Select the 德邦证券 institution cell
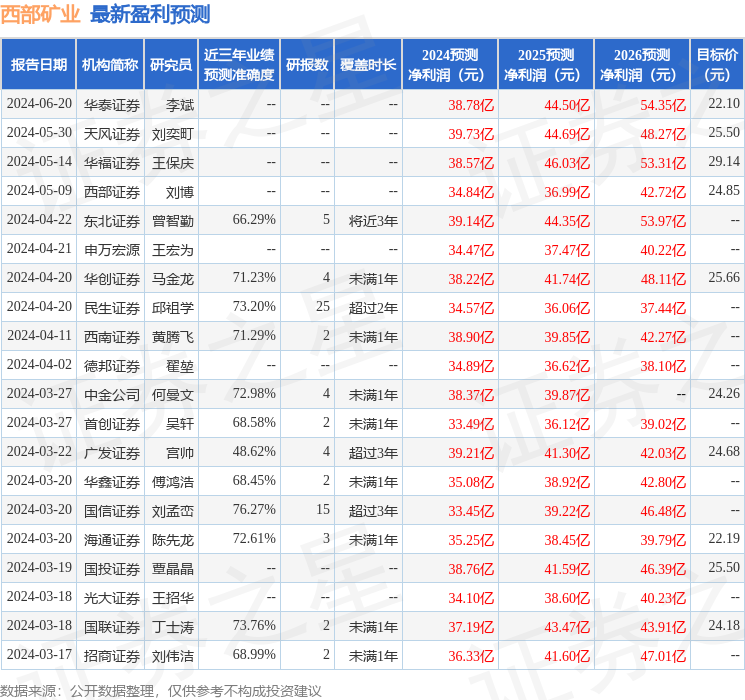 click(x=112, y=365)
